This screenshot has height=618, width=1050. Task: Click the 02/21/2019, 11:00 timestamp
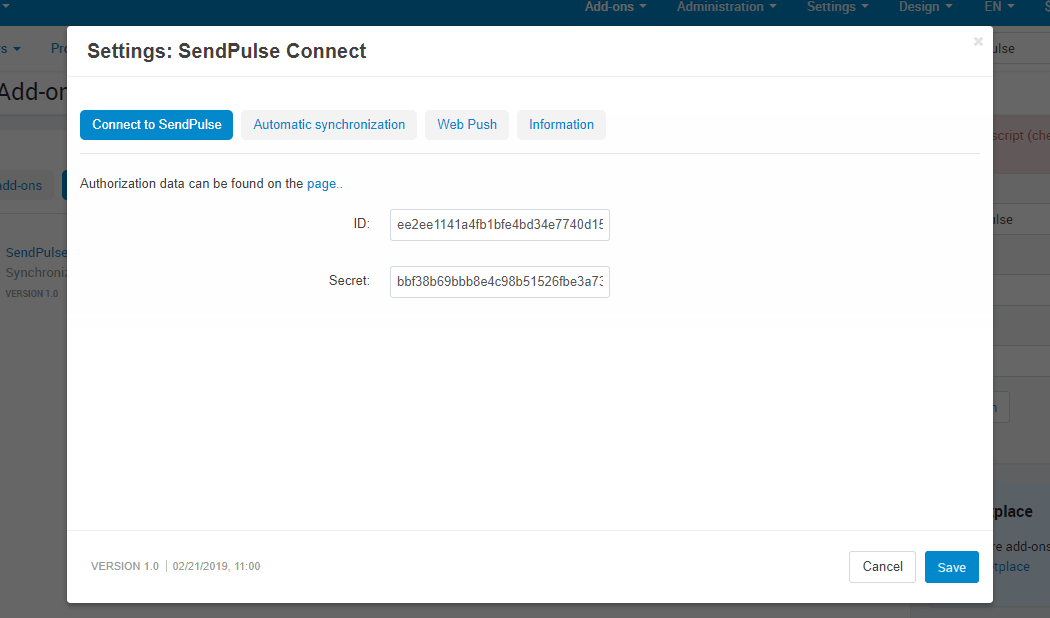216,566
